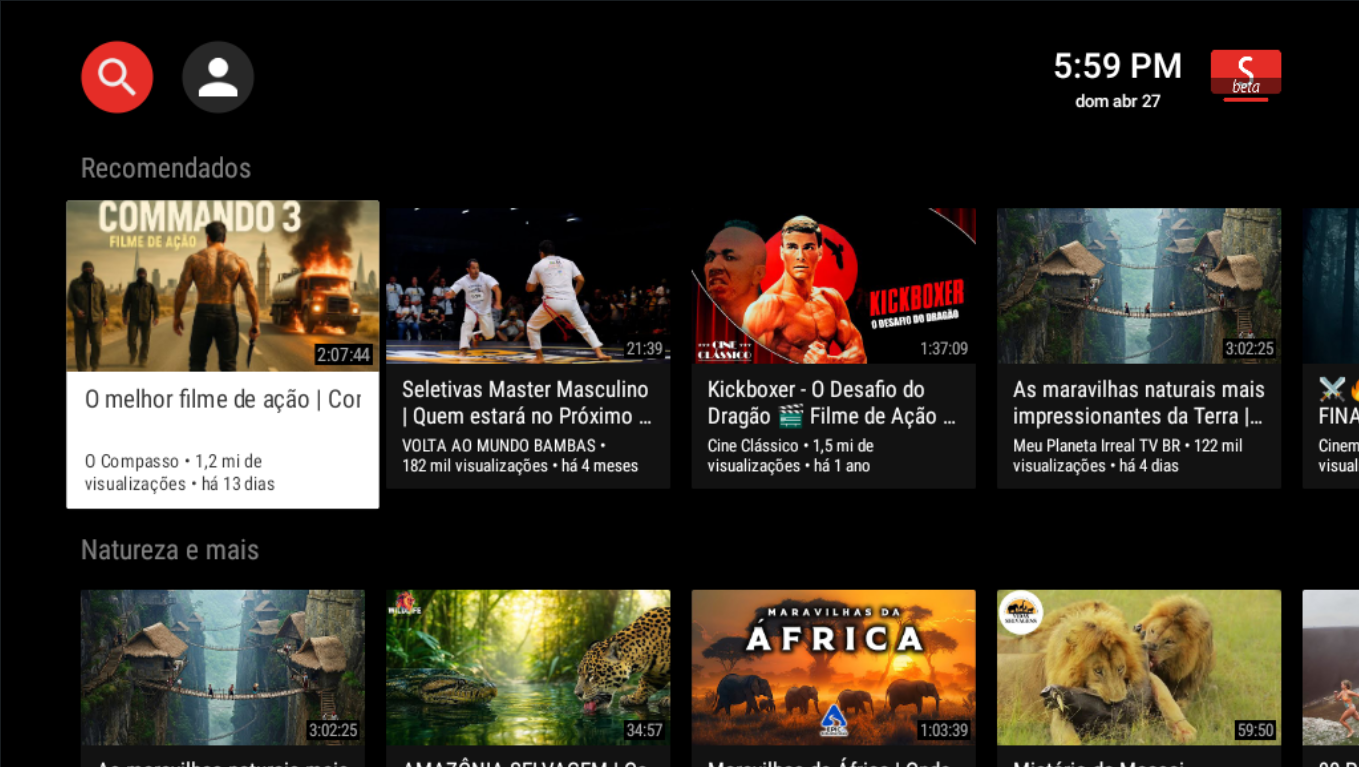Image resolution: width=1359 pixels, height=767 pixels.
Task: Open the Maravilhas da África thumbnail
Action: click(x=833, y=667)
